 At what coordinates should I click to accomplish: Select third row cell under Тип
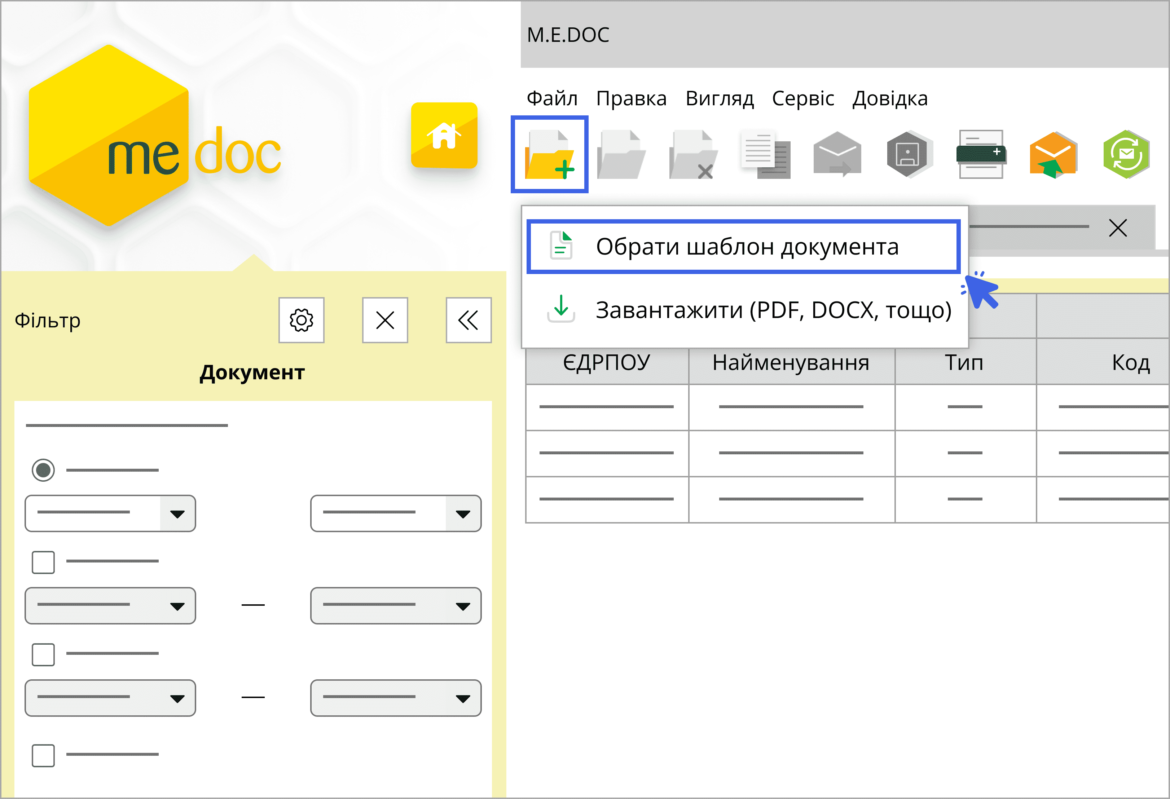coord(965,499)
